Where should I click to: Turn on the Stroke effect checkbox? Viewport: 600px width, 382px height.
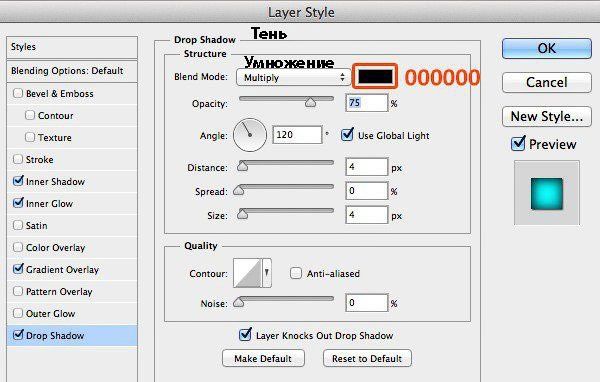18,159
